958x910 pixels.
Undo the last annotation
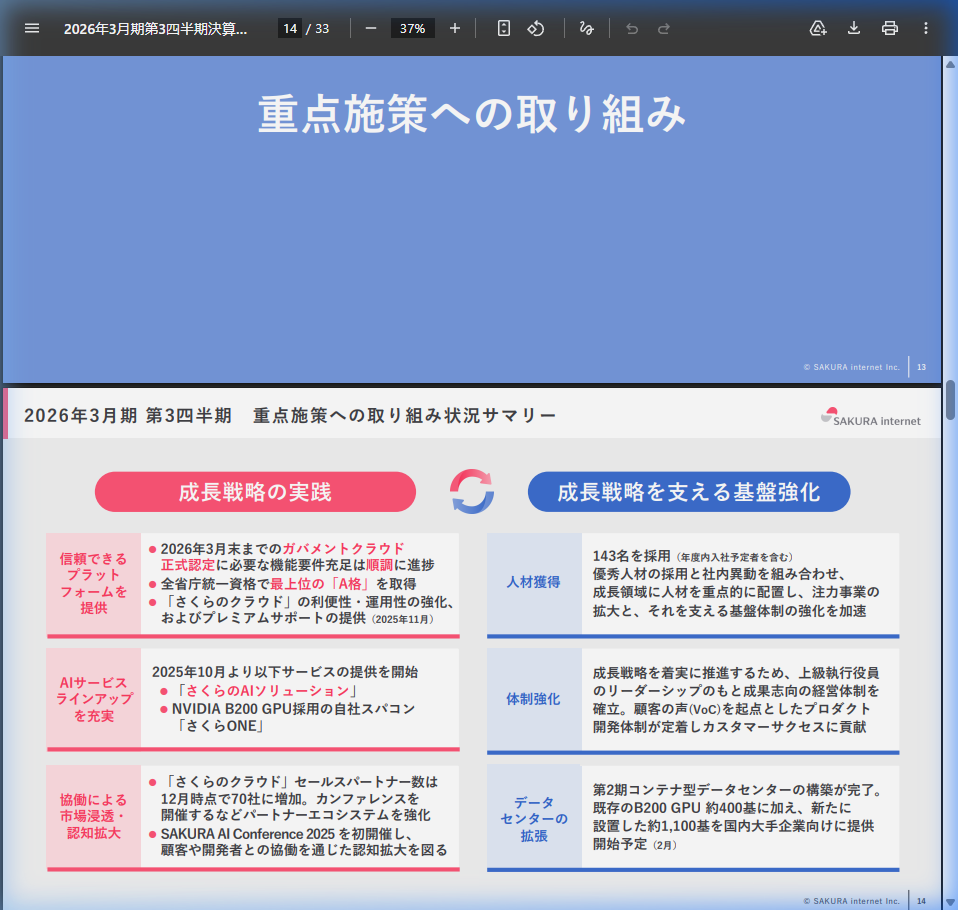[x=631, y=28]
